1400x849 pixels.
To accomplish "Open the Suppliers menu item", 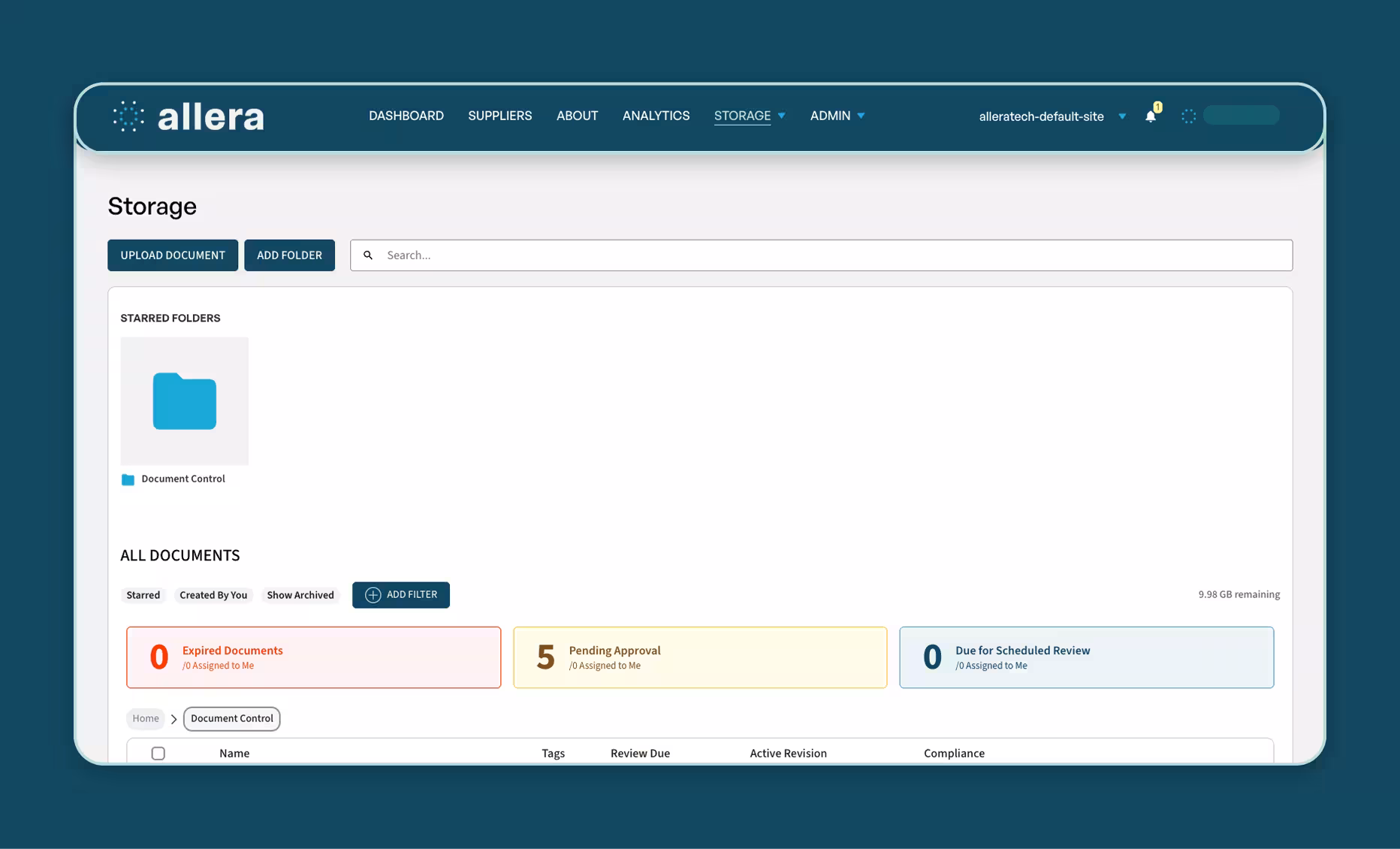I will click(x=500, y=116).
